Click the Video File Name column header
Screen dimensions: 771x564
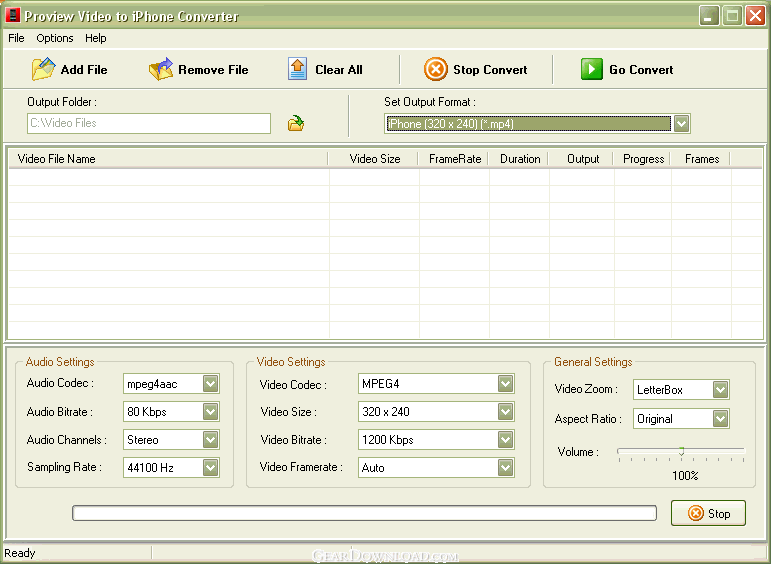pos(168,159)
